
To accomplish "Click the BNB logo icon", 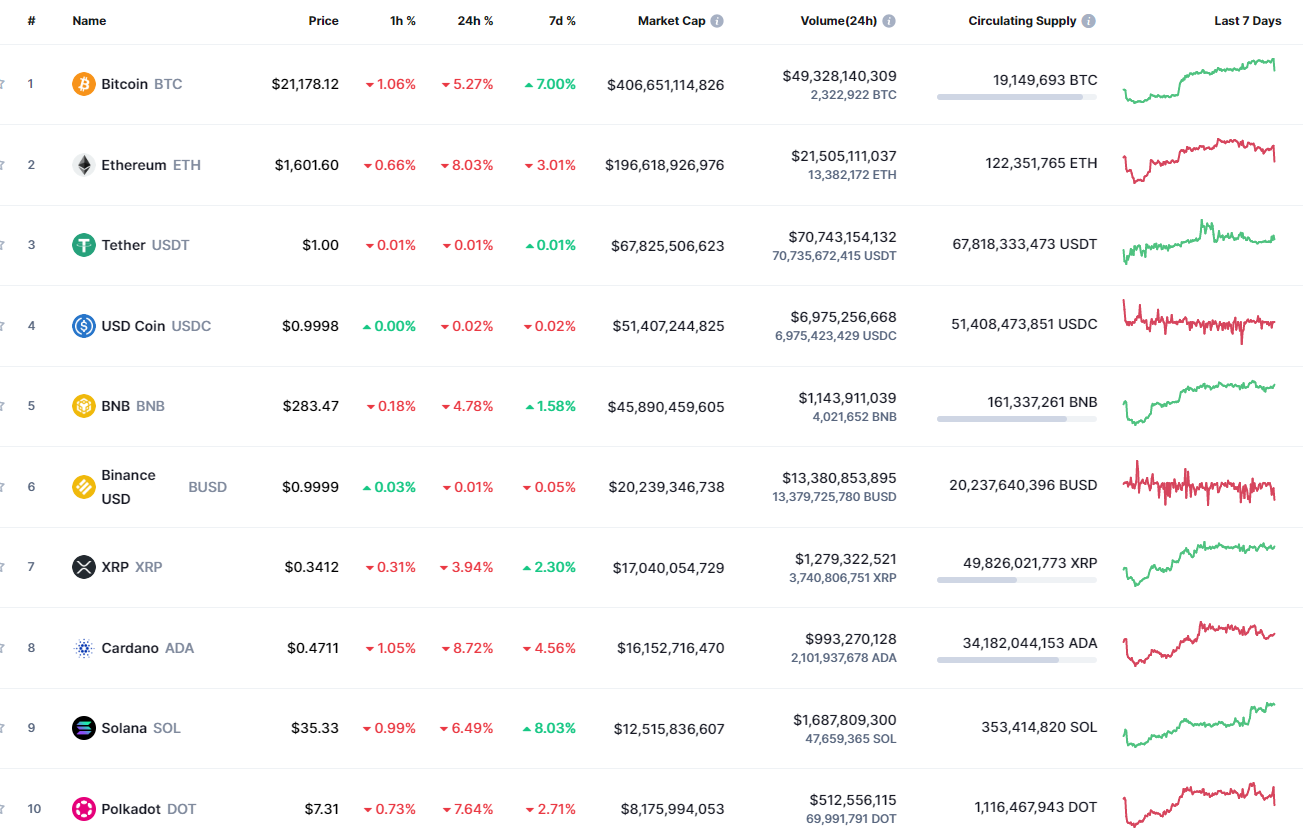I will [x=84, y=406].
